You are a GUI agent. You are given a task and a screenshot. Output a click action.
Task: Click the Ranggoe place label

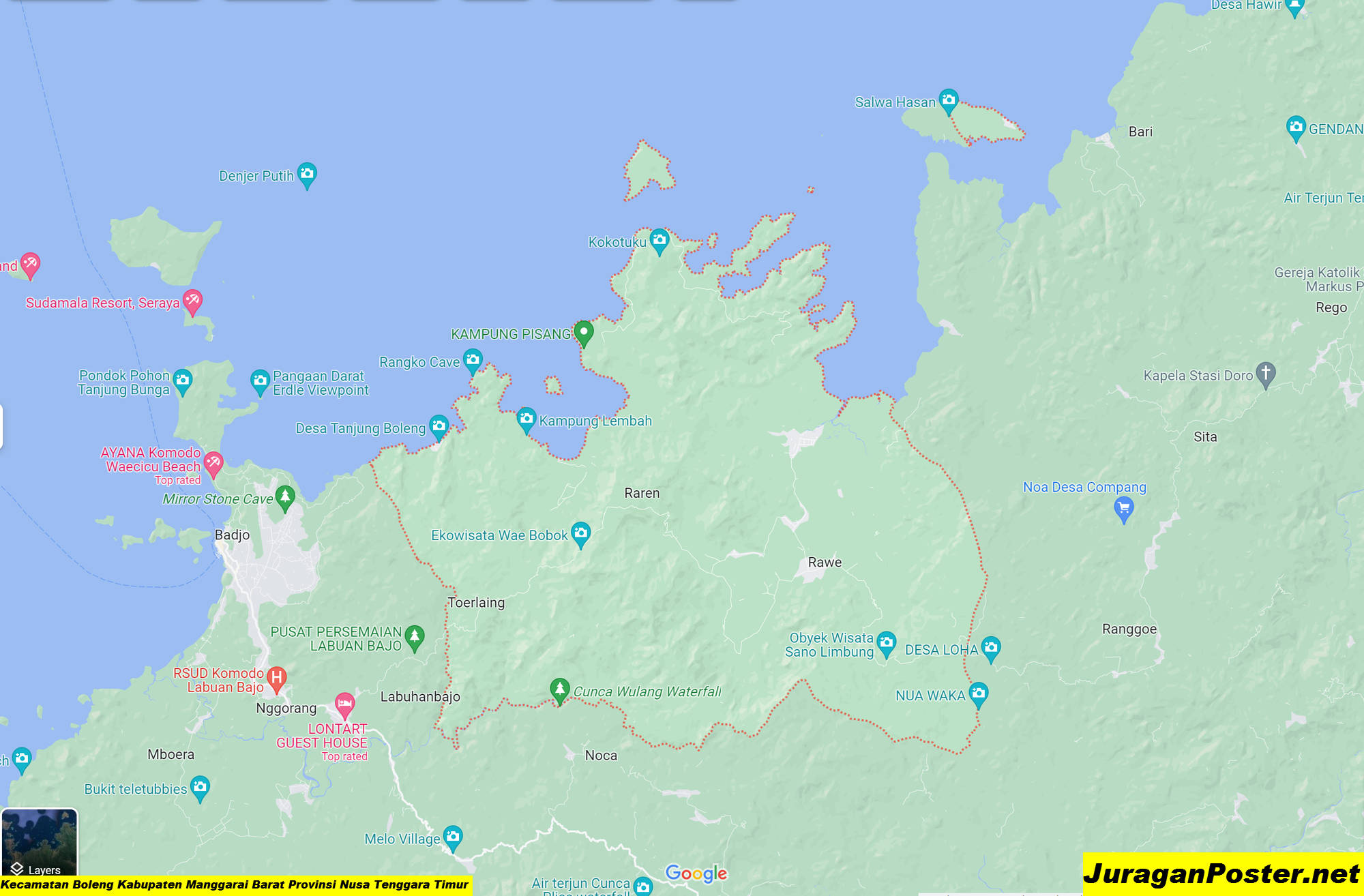[1129, 629]
